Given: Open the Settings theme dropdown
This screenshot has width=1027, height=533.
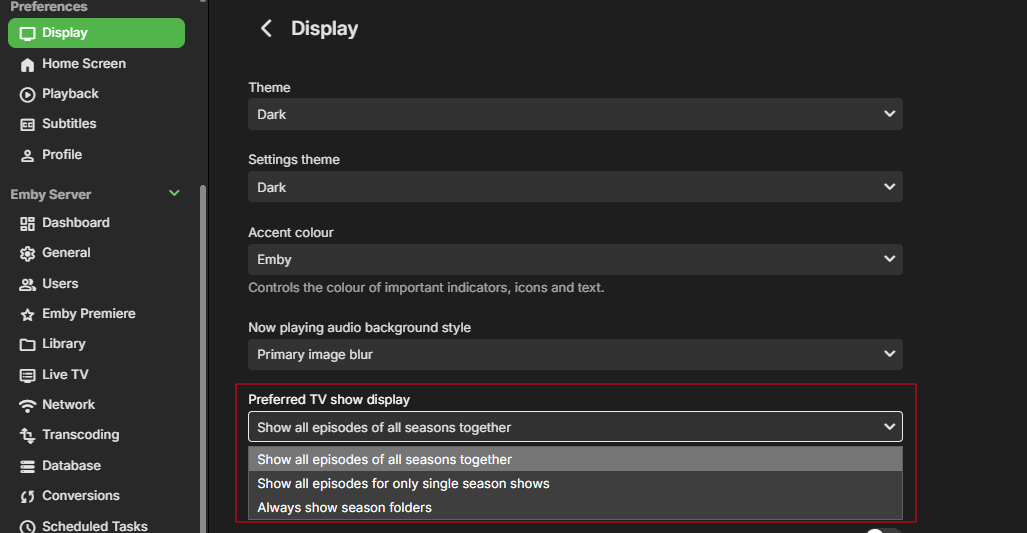Looking at the screenshot, I should point(575,187).
